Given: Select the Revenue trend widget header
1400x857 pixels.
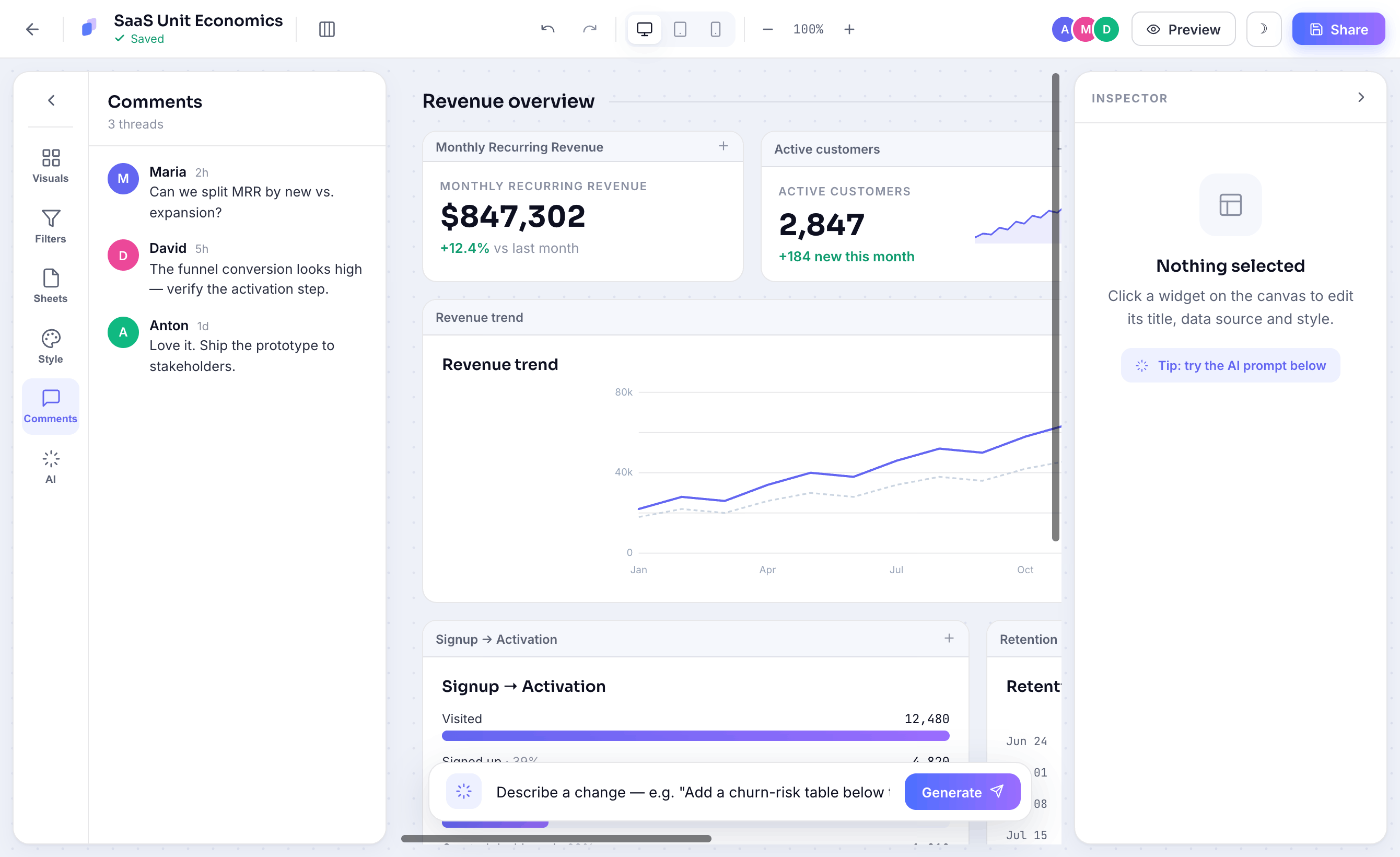Looking at the screenshot, I should pyautogui.click(x=742, y=318).
